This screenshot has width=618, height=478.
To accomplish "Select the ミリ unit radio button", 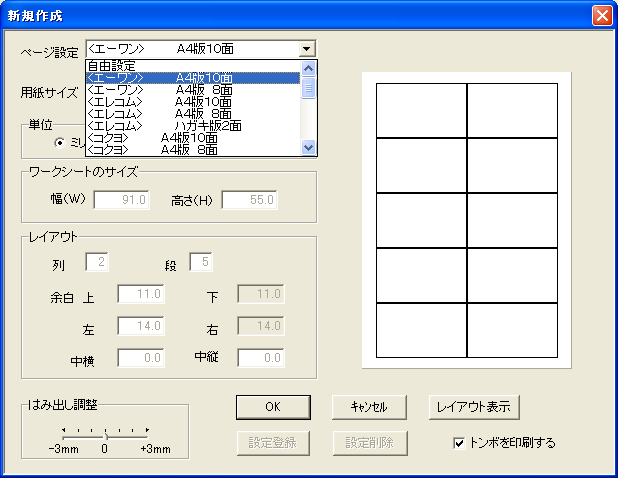I will coord(60,143).
